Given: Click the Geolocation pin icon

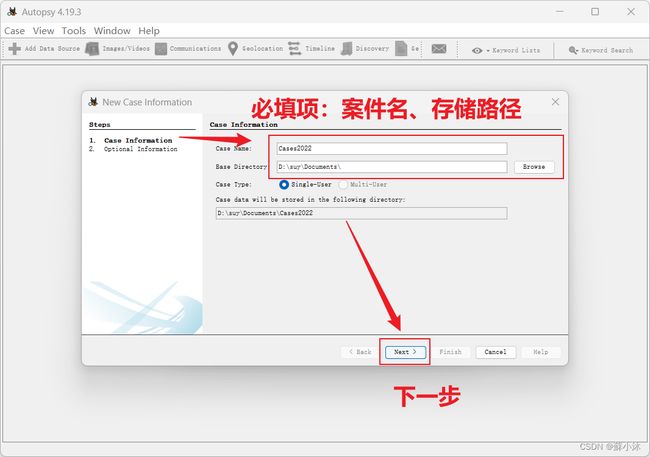Looking at the screenshot, I should tap(233, 49).
